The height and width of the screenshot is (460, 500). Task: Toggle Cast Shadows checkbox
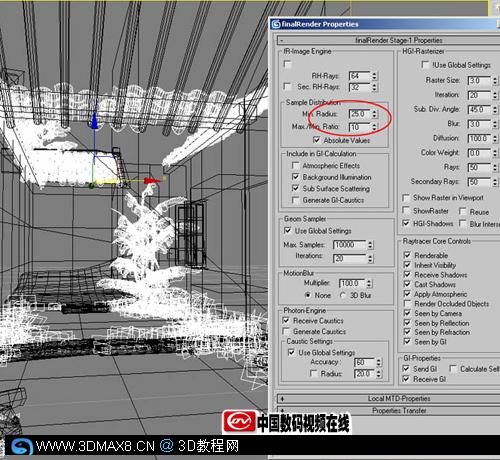coord(407,284)
